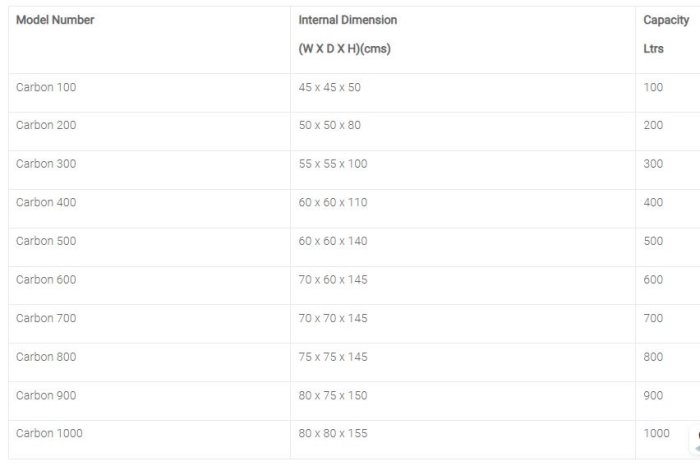
Task: Click the Carbon 300 model name
Action: (46, 164)
